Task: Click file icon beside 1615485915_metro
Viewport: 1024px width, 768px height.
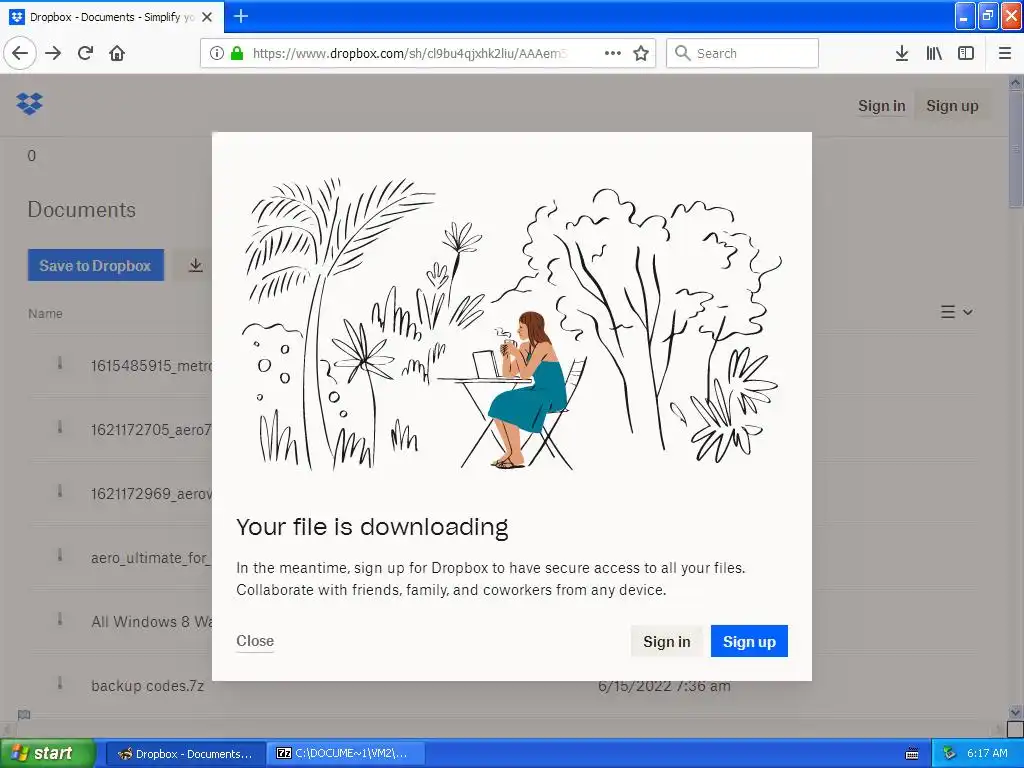Action: point(60,362)
